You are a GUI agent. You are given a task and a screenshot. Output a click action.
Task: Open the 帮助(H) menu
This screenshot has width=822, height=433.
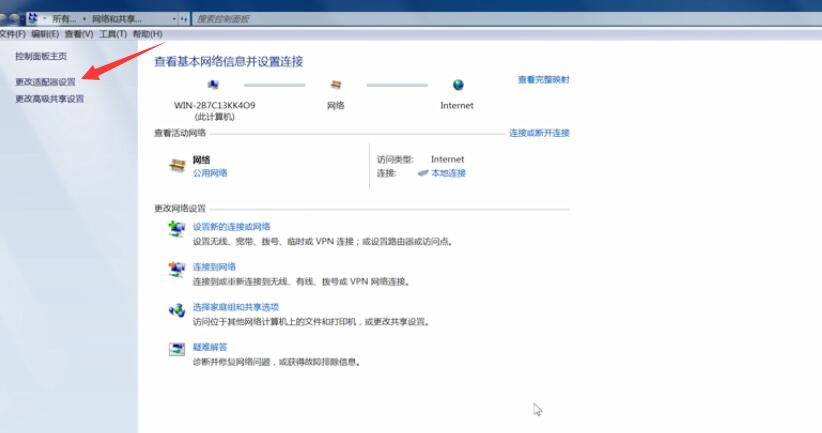click(x=147, y=34)
